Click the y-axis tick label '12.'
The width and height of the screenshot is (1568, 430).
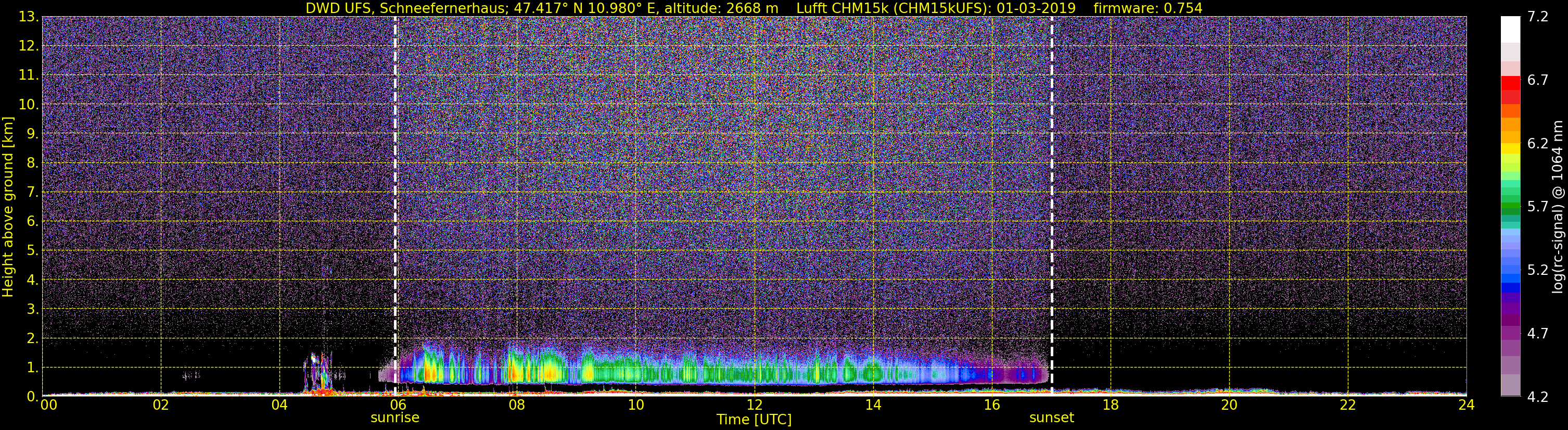[29, 46]
